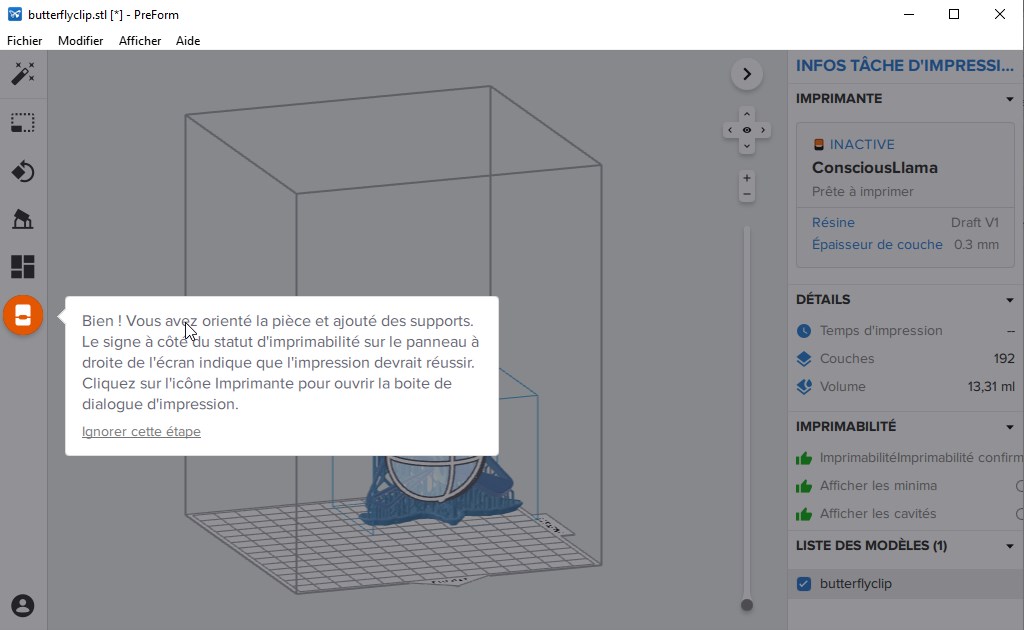Rotate view left with navigation arrow

pos(730,130)
